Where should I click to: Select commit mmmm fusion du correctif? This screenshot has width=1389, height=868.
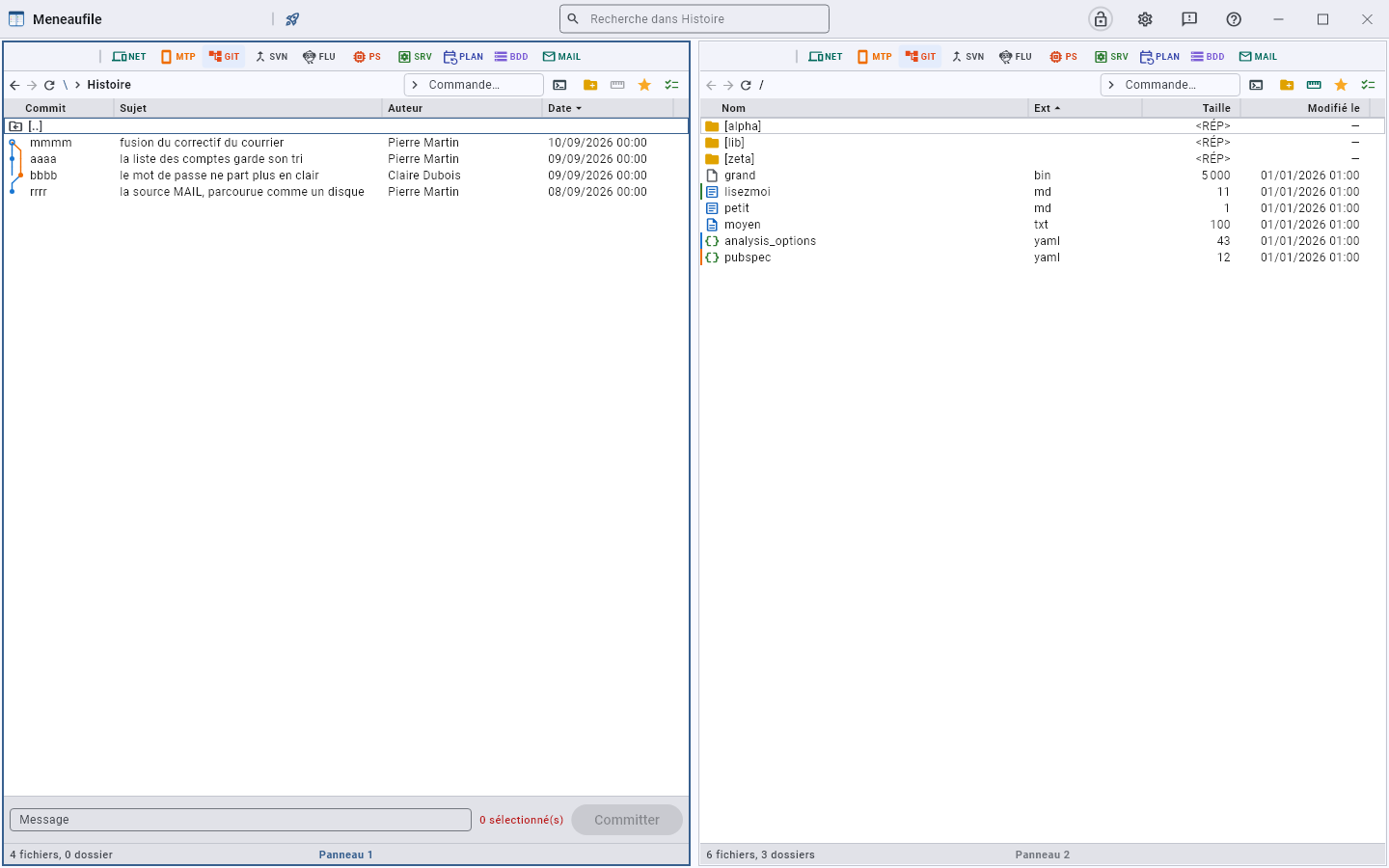point(346,143)
